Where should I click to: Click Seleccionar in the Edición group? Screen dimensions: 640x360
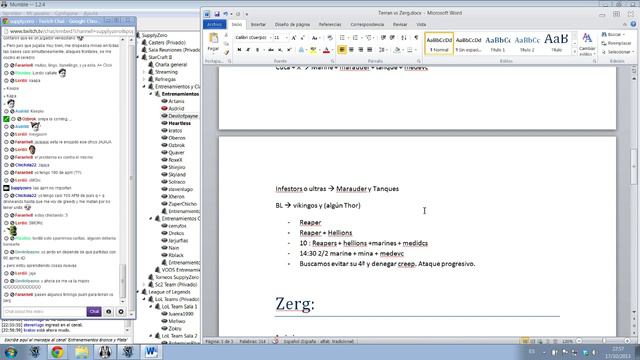point(618,52)
